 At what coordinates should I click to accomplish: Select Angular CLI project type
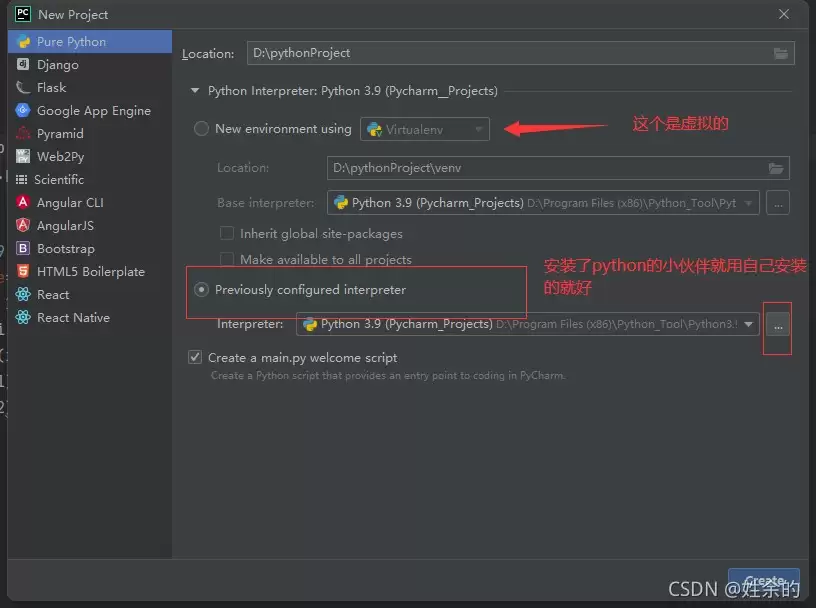pos(90,202)
